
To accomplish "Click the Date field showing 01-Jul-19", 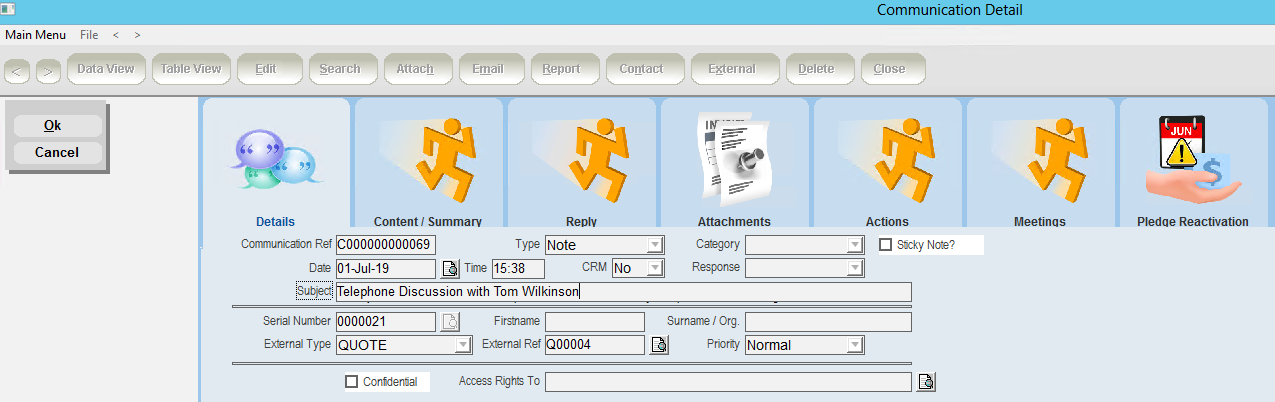I will (x=386, y=268).
